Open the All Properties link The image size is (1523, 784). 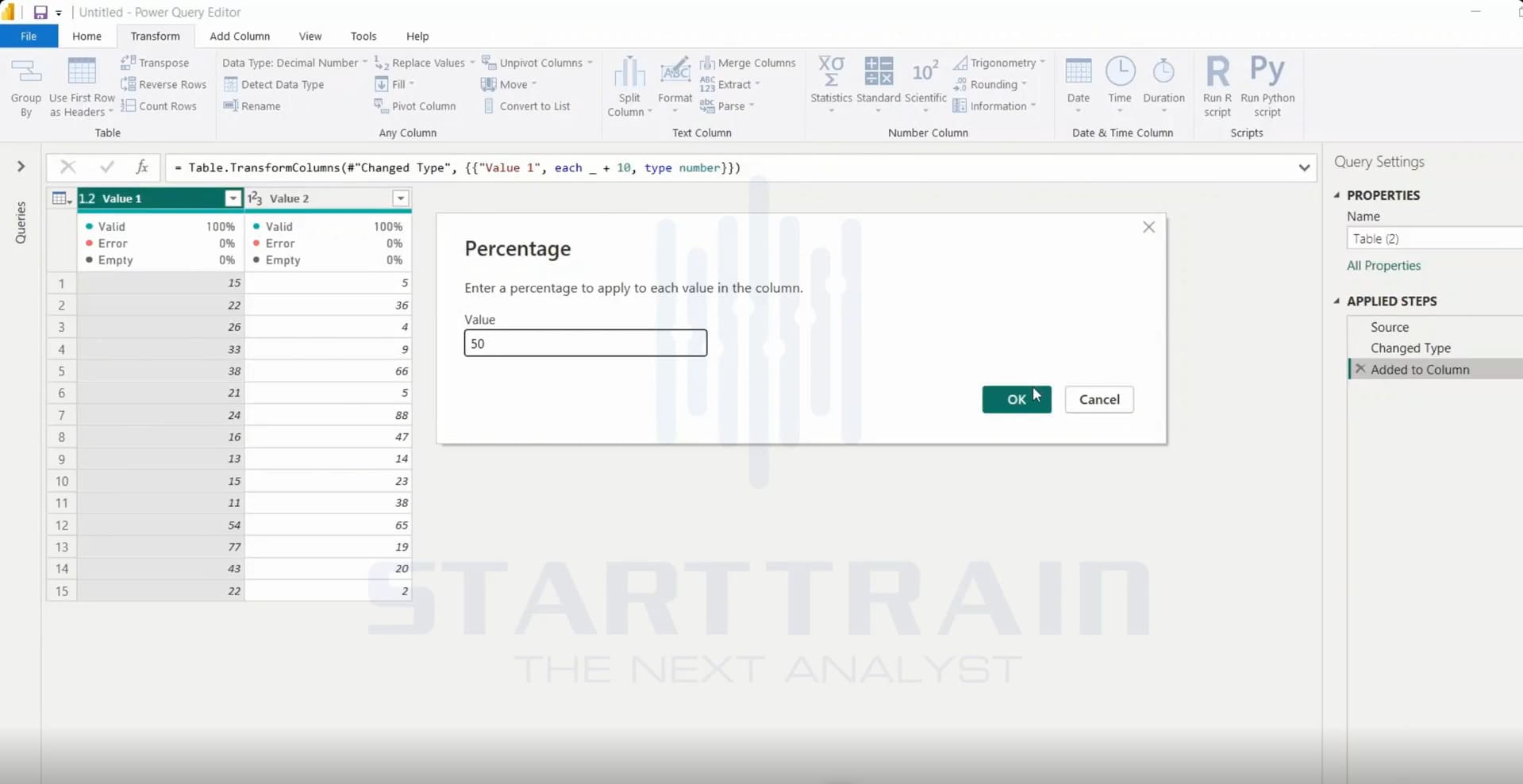click(x=1383, y=266)
